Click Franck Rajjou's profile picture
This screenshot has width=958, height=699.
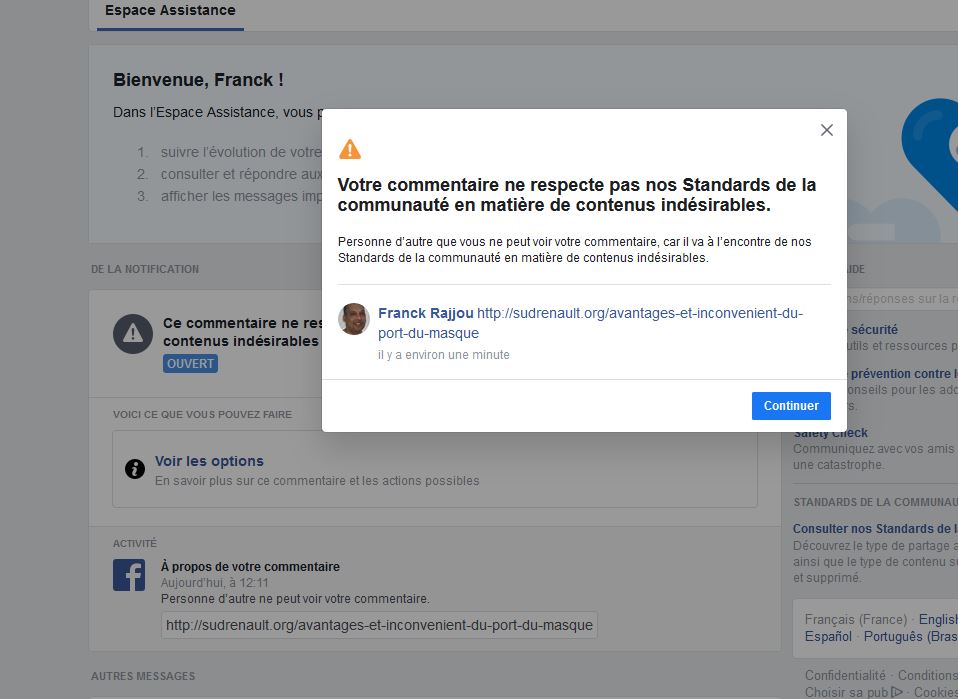354,319
